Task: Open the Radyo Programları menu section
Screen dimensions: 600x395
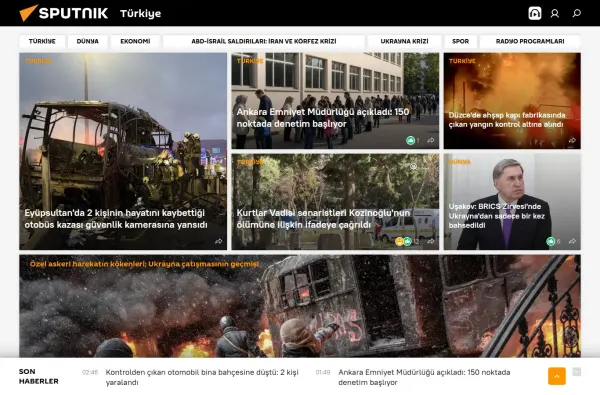Action: pos(530,41)
